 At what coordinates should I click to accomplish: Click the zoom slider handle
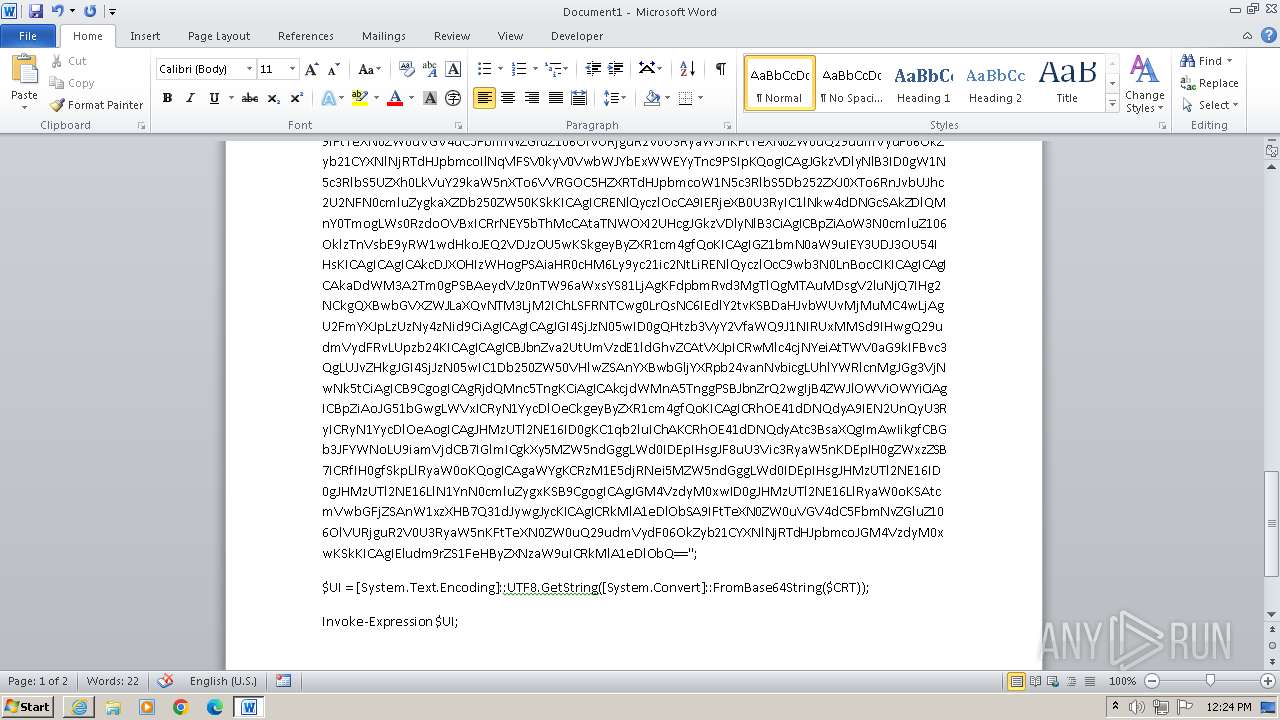1210,681
